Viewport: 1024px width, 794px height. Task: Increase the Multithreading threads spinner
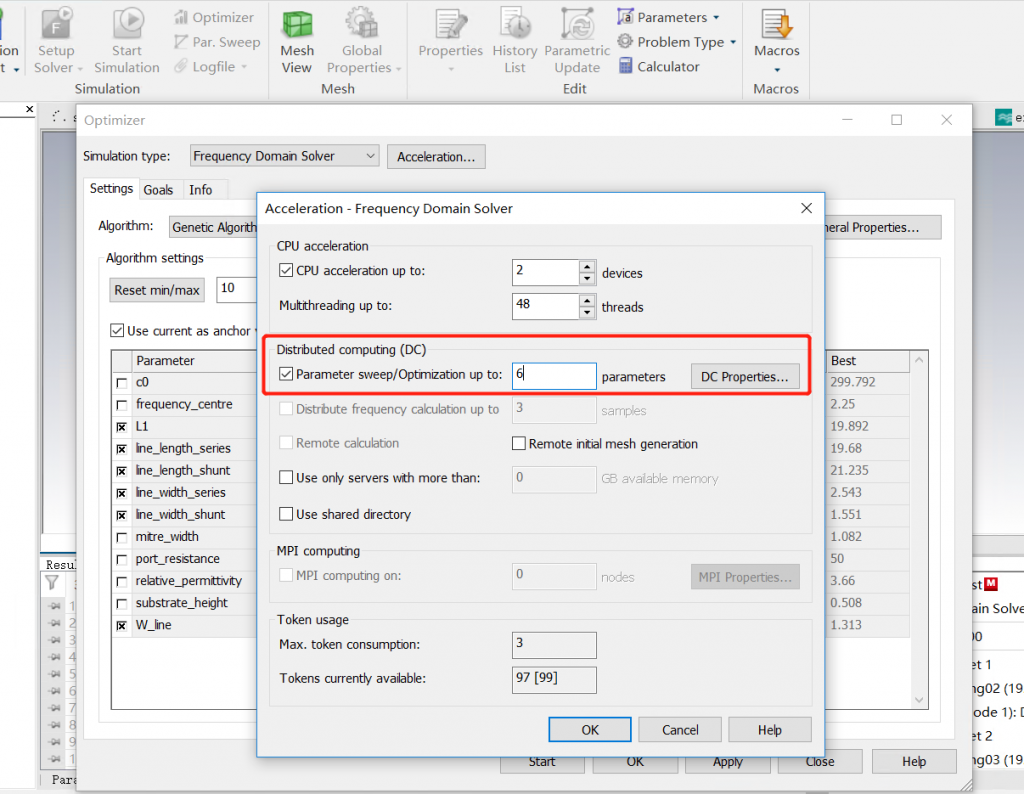tap(587, 300)
